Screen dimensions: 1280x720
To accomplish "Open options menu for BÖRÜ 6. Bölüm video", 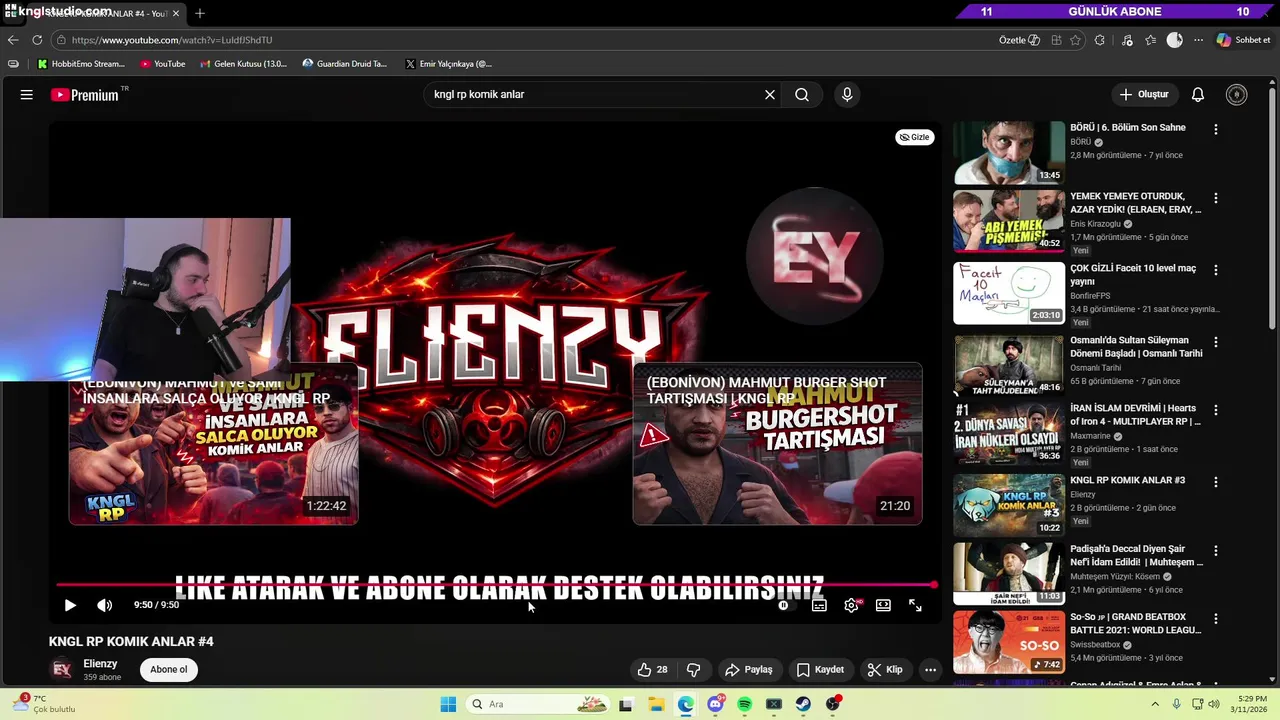I will point(1216,130).
